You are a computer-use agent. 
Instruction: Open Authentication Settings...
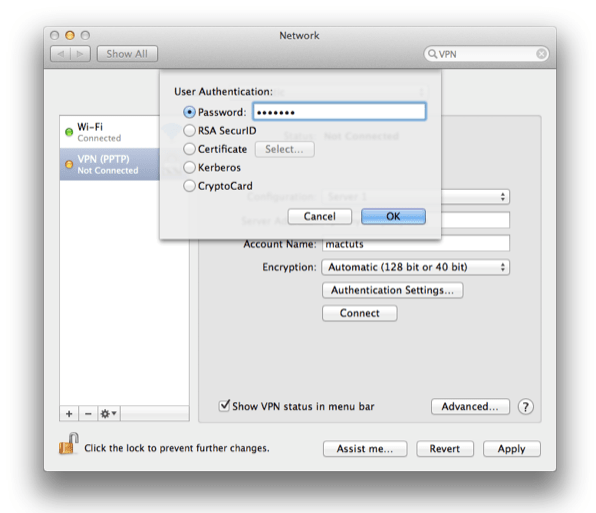pos(393,290)
